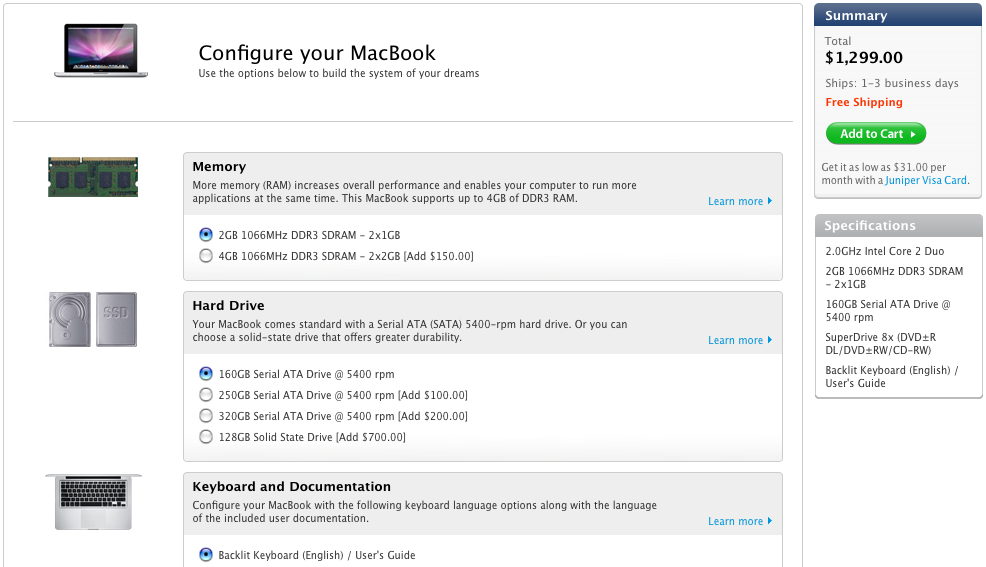Open Learn more link in Hard Drive section
The image size is (986, 567).
point(739,341)
